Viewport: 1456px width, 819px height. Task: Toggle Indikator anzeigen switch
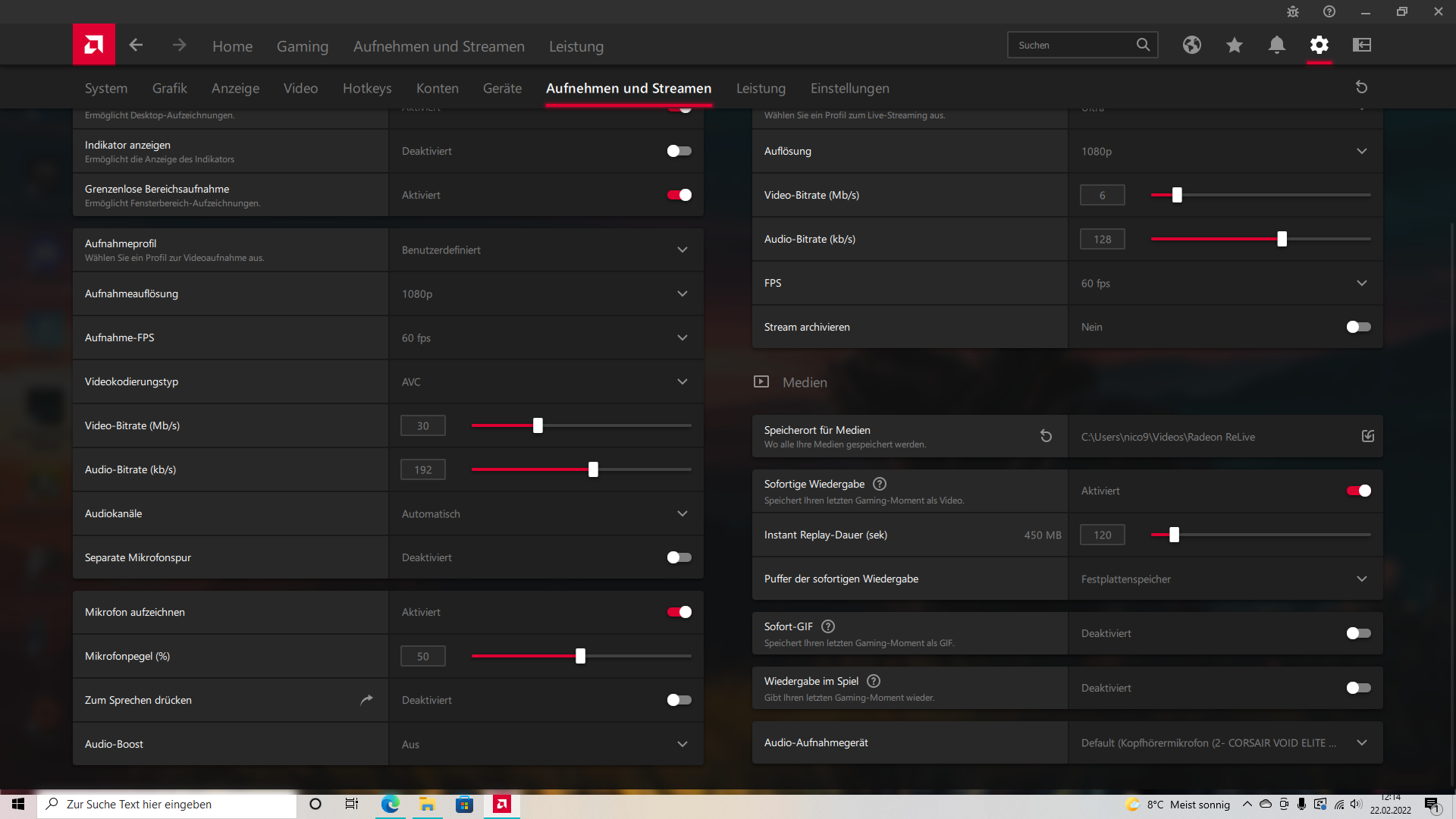pos(679,151)
